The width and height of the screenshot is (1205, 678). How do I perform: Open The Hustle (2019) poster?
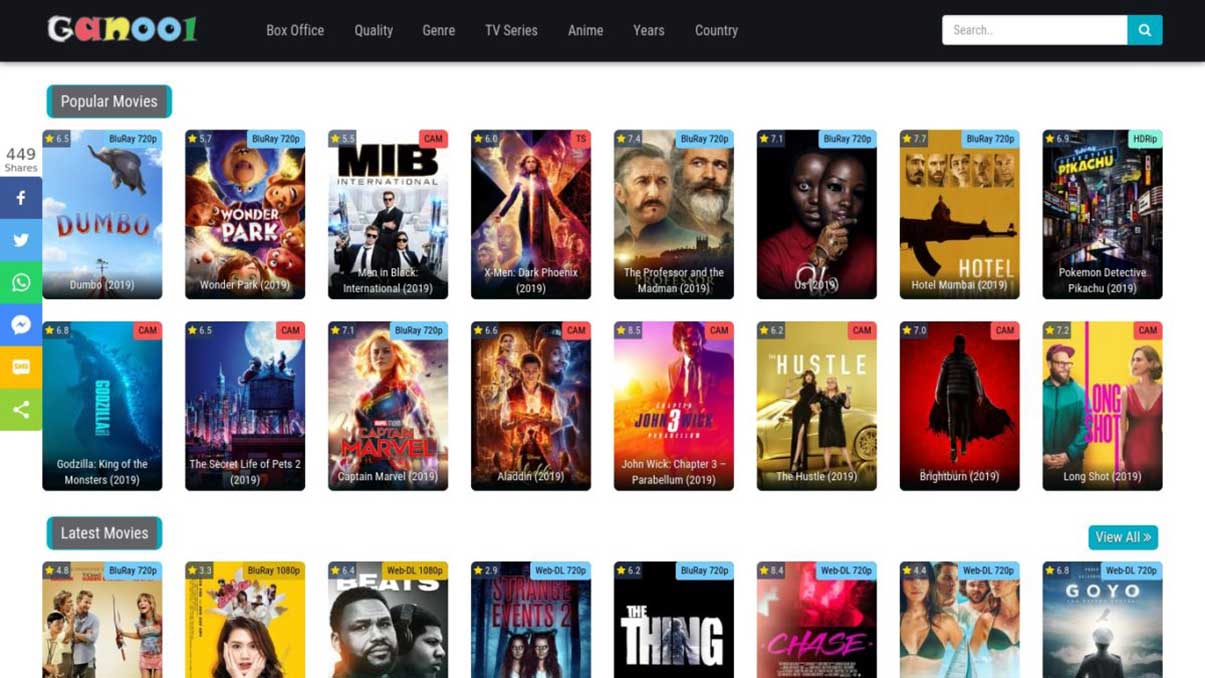(x=817, y=406)
